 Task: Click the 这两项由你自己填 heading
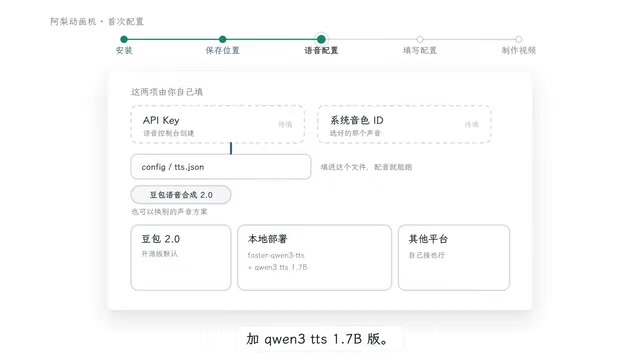click(x=167, y=92)
